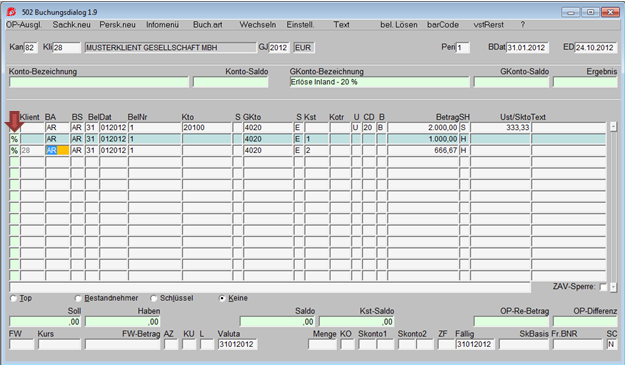The height and width of the screenshot is (365, 625).
Task: Click the CD cell with 20
Action: coord(368,128)
